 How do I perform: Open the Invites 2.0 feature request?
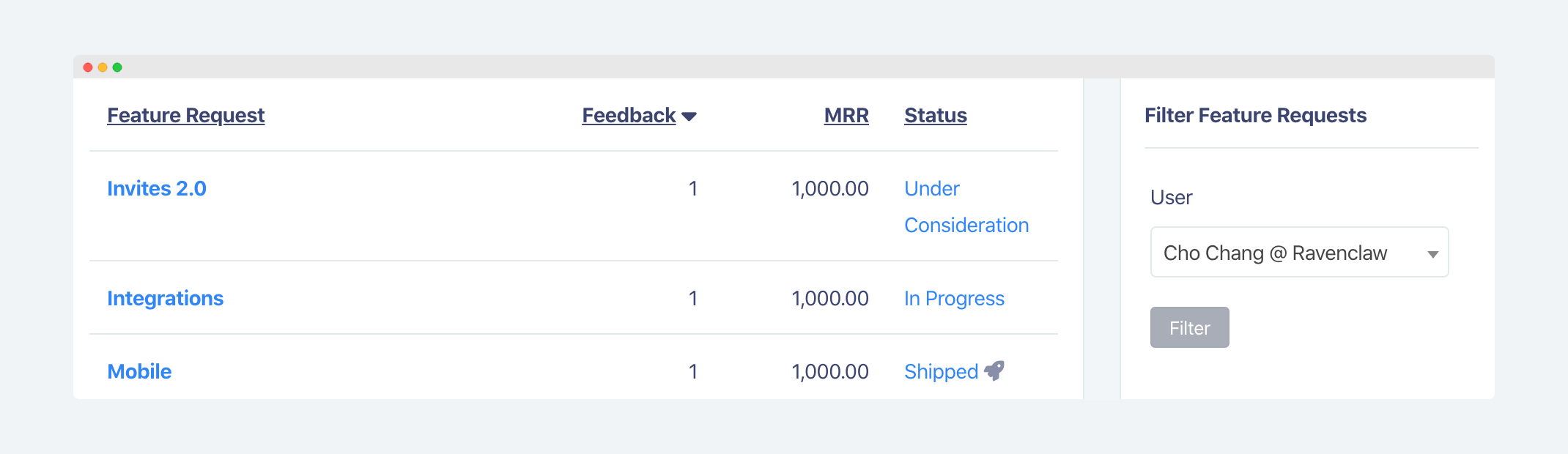[157, 188]
